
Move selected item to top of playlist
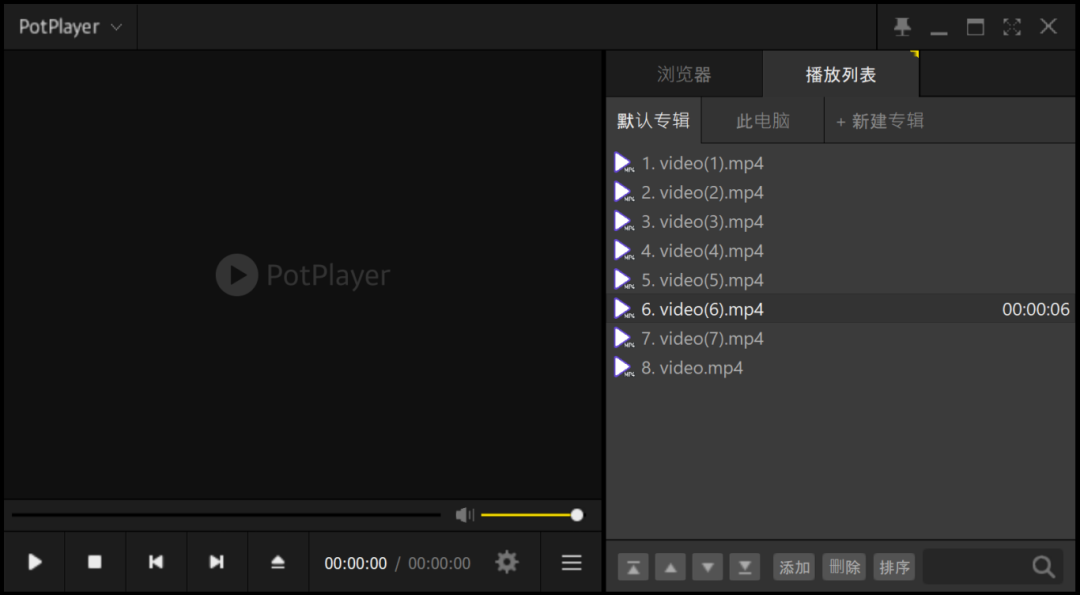[x=633, y=567]
